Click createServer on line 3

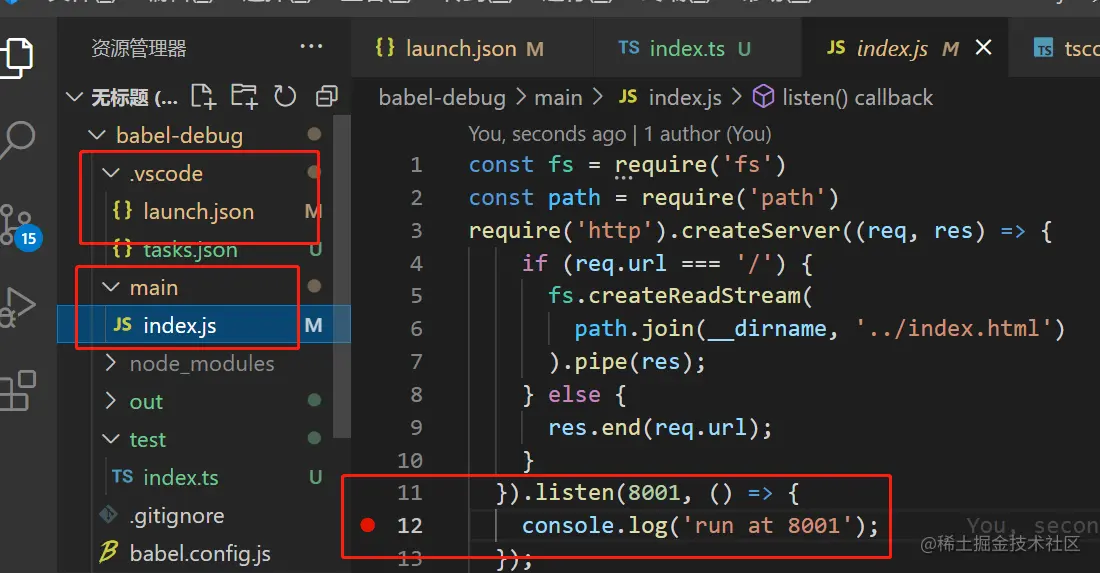pyautogui.click(x=760, y=231)
